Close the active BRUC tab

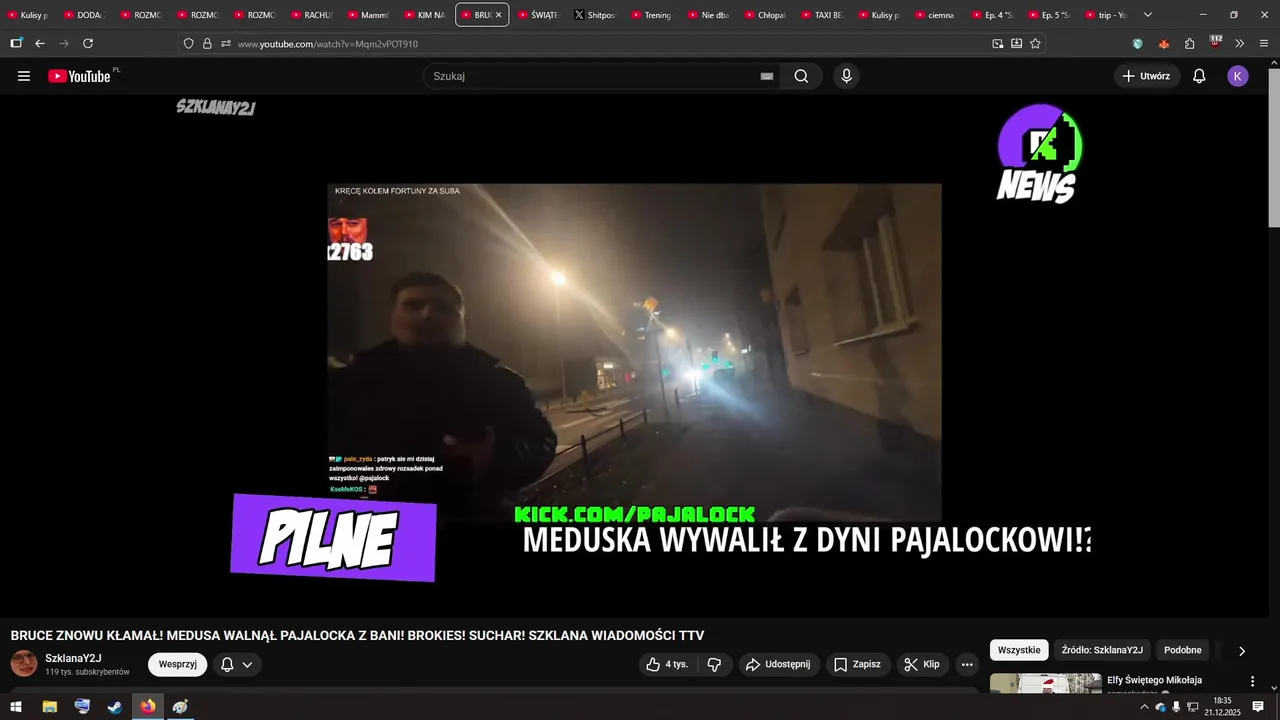pyautogui.click(x=498, y=15)
